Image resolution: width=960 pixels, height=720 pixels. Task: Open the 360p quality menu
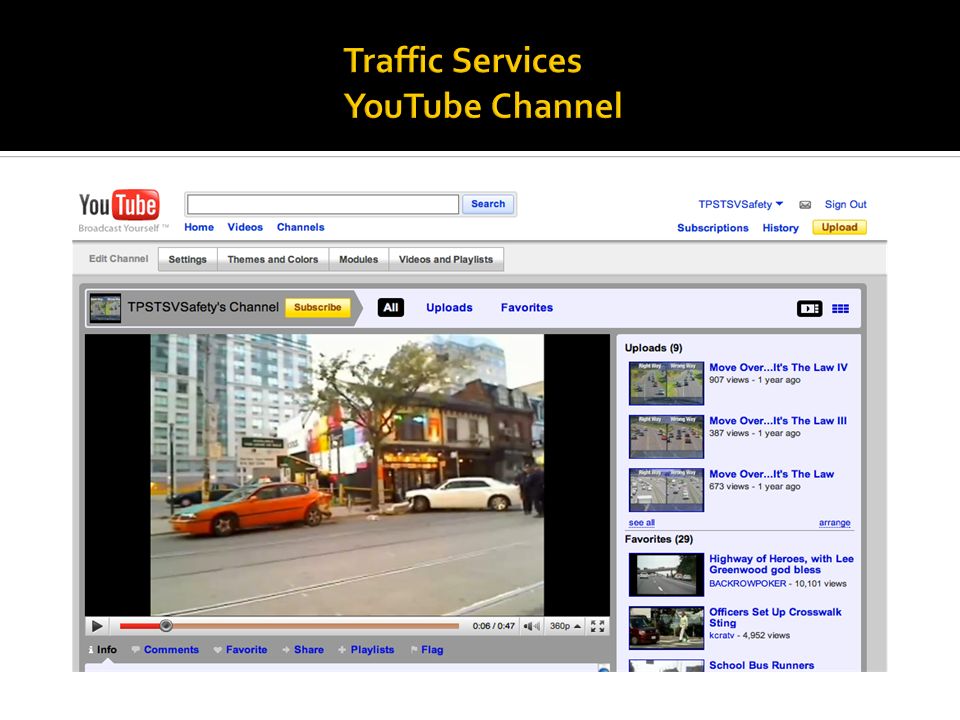coord(564,626)
